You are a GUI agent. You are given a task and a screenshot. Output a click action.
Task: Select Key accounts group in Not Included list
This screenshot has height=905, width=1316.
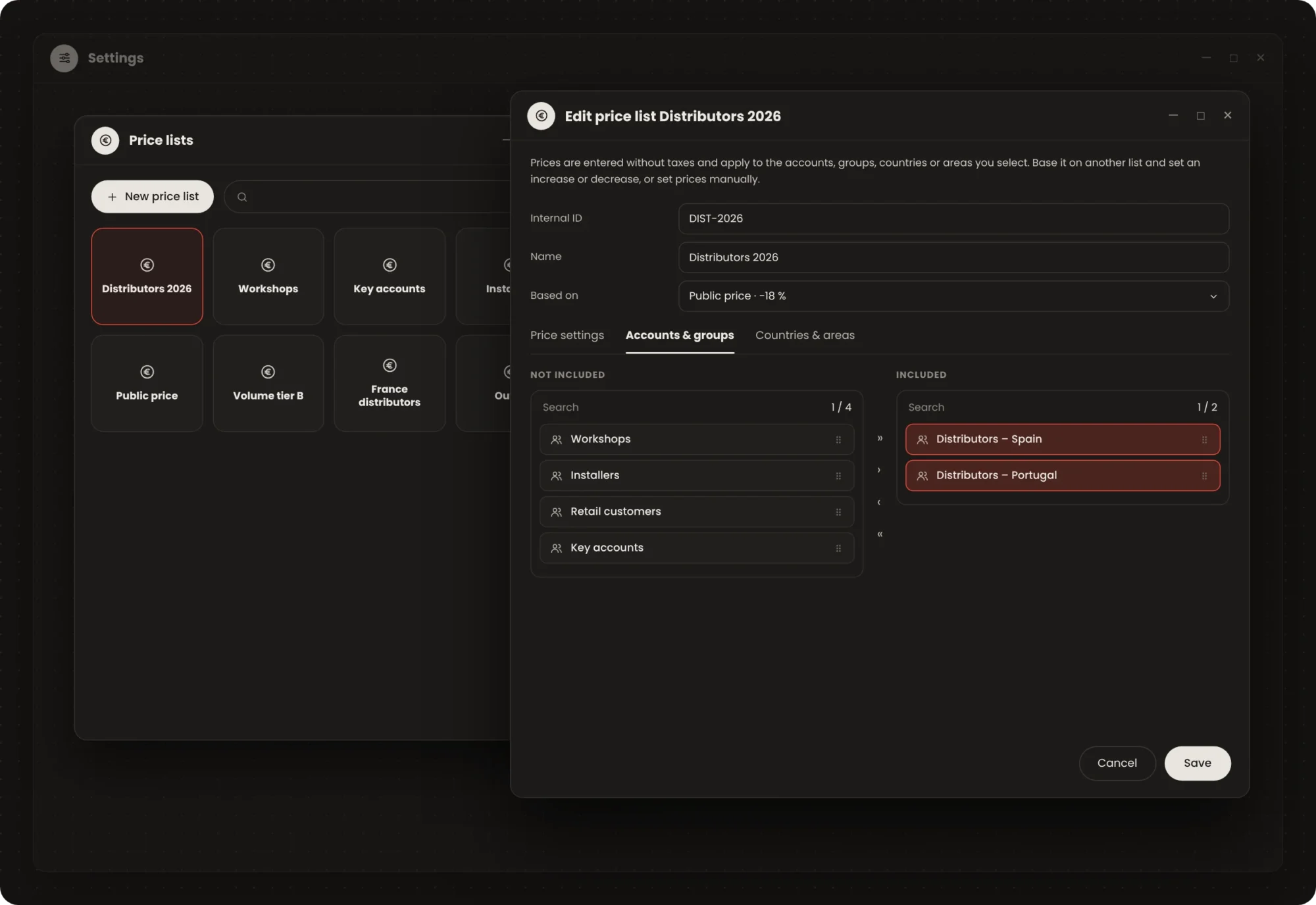click(x=697, y=548)
